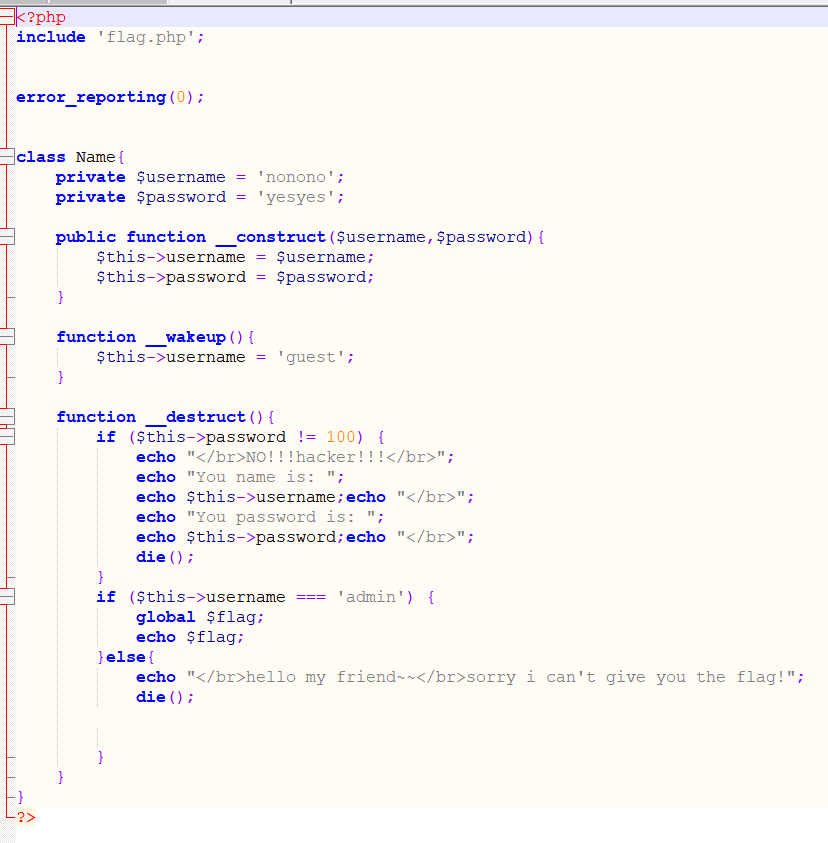Viewport: 828px width, 843px height.
Task: Click the echo "You password is: " line
Action: pos(260,517)
